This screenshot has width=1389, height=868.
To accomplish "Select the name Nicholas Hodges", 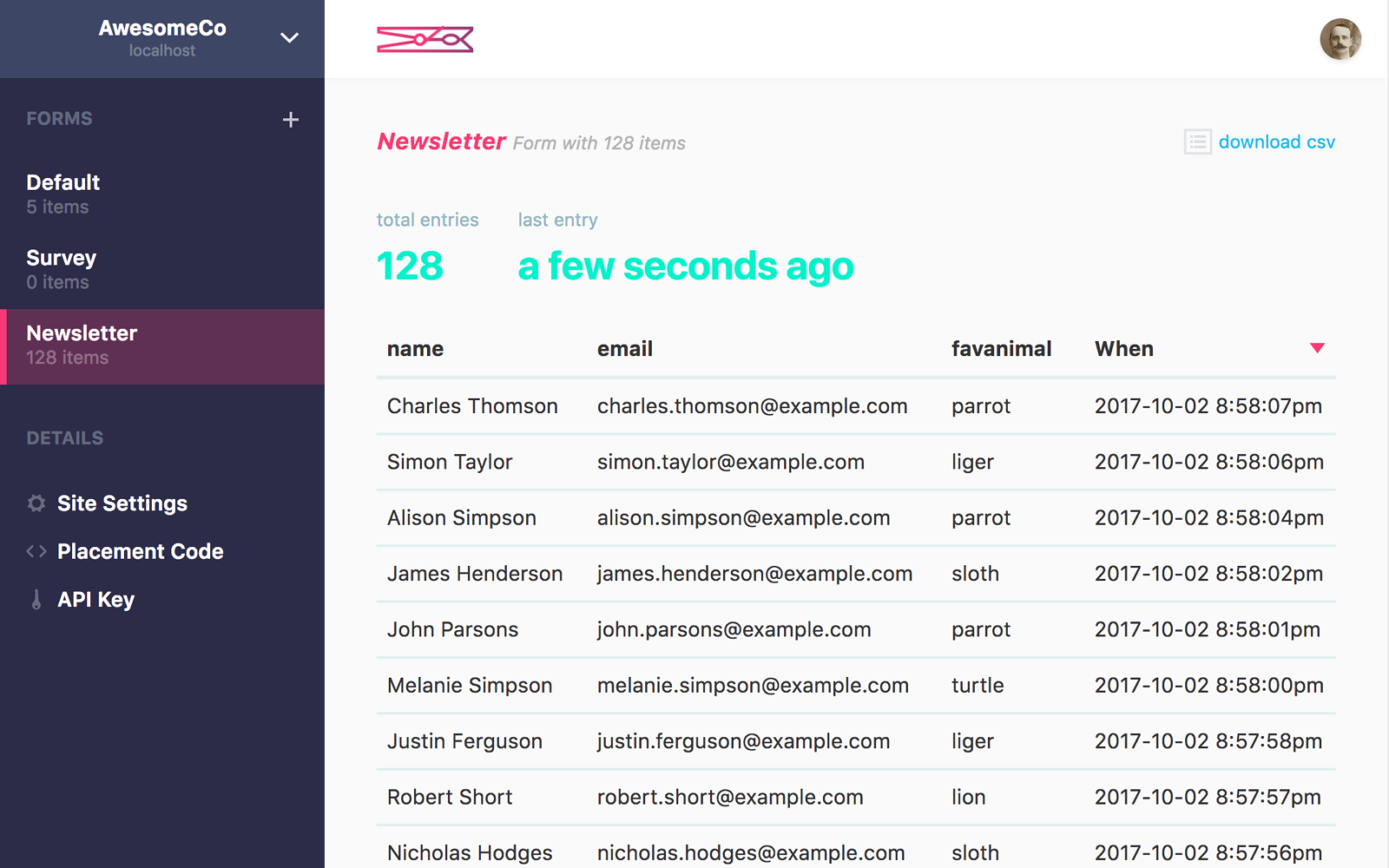I will (x=470, y=853).
